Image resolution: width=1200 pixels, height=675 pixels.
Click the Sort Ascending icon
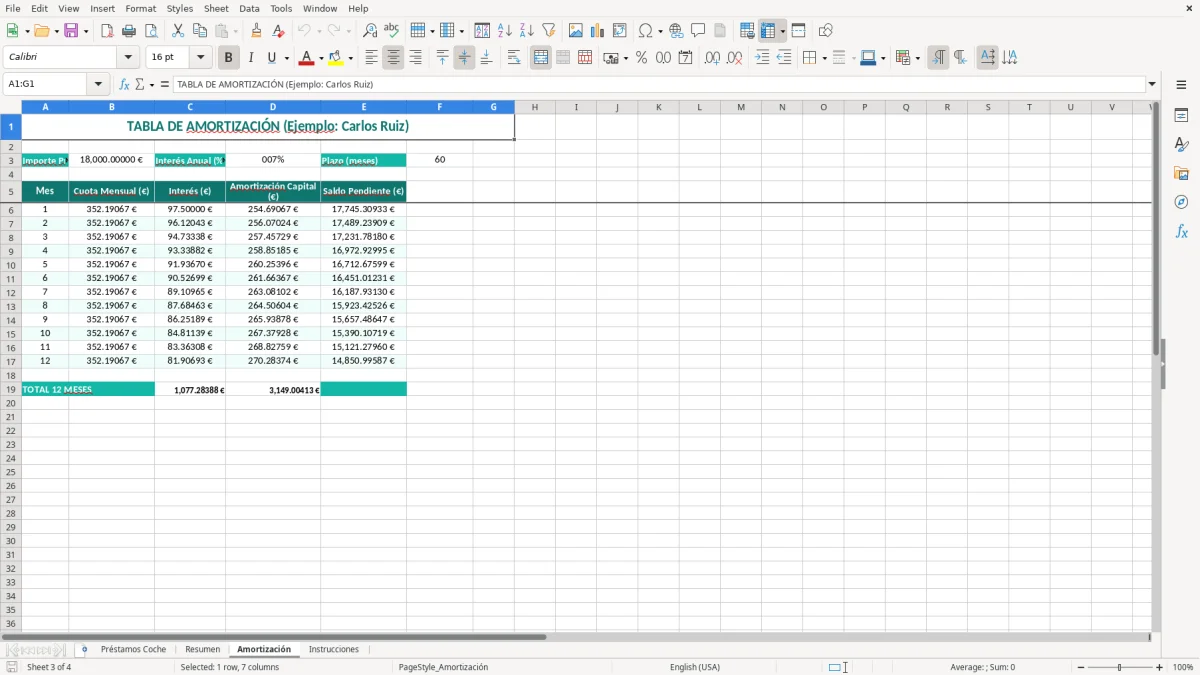(x=505, y=31)
